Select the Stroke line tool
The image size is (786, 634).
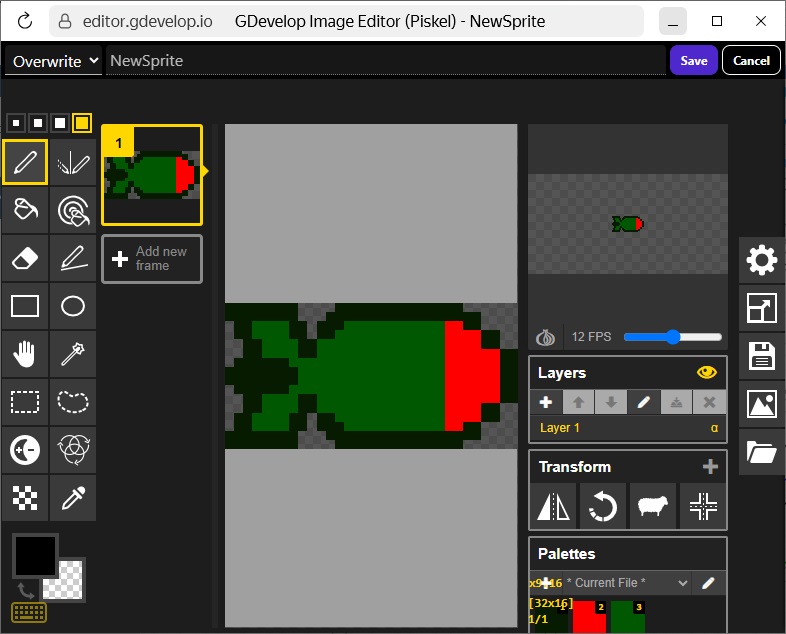[x=73, y=258]
